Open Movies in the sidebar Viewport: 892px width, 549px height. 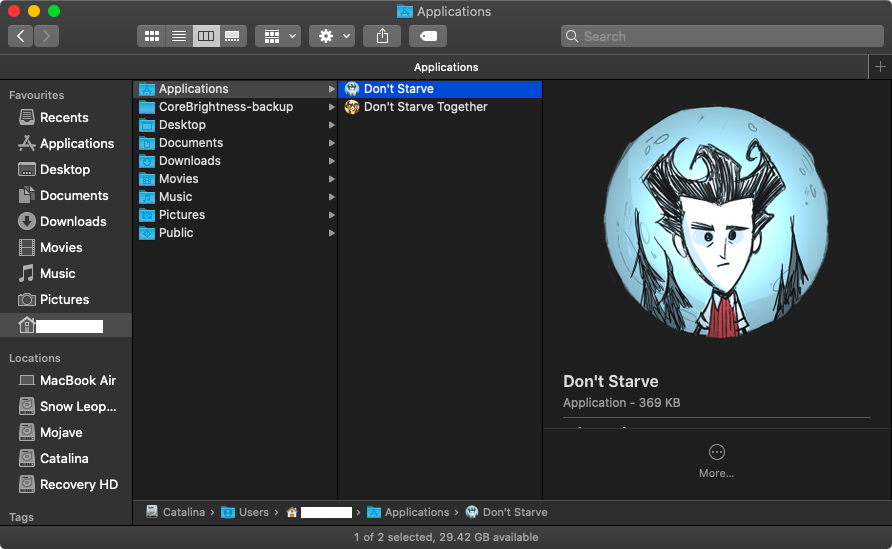click(66, 247)
